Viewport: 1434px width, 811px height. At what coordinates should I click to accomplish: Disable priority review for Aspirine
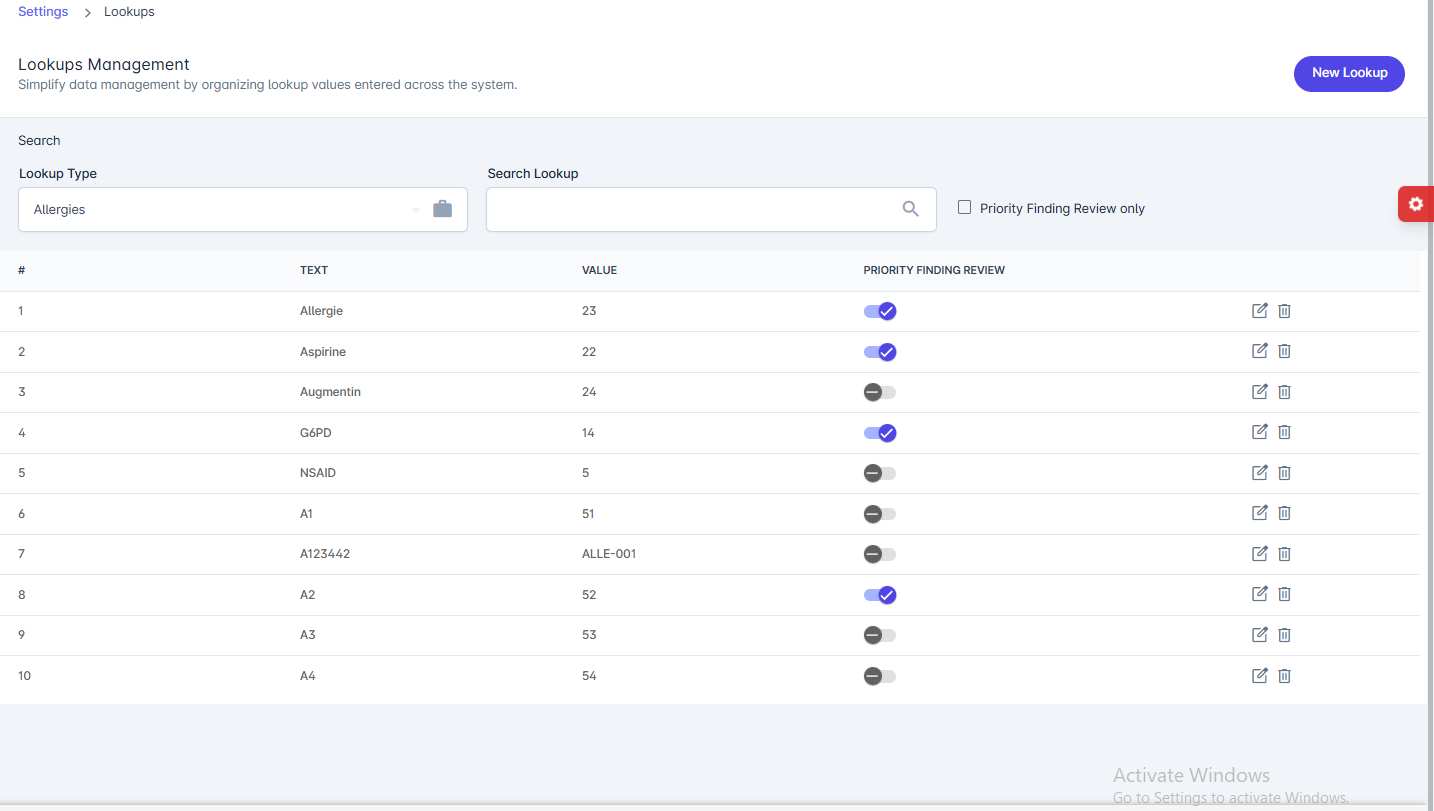click(x=880, y=352)
